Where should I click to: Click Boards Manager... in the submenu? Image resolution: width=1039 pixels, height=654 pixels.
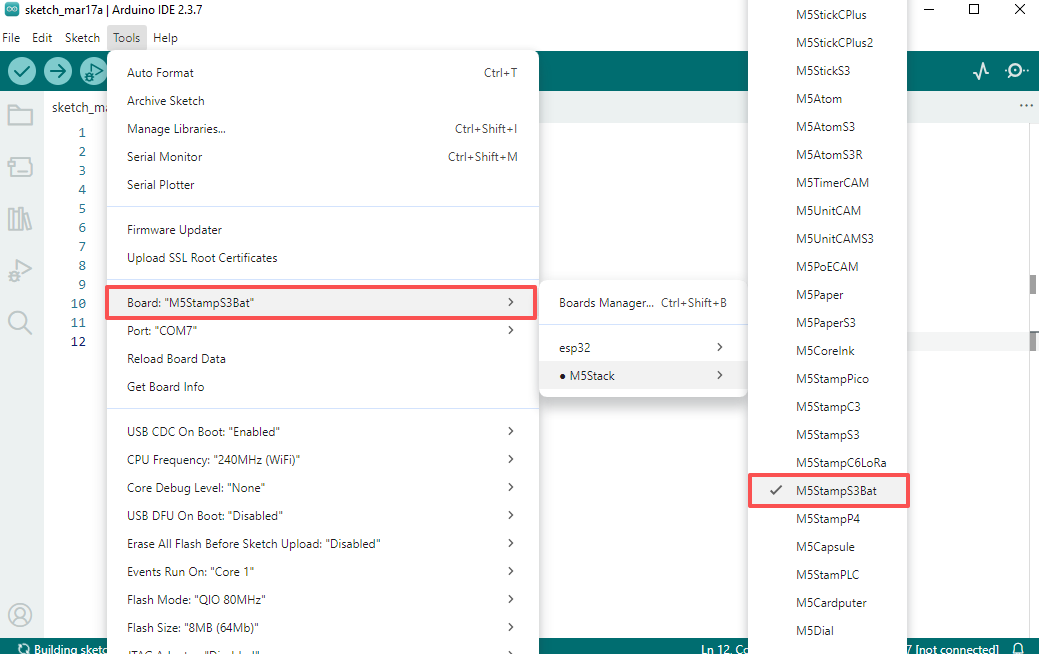(606, 303)
